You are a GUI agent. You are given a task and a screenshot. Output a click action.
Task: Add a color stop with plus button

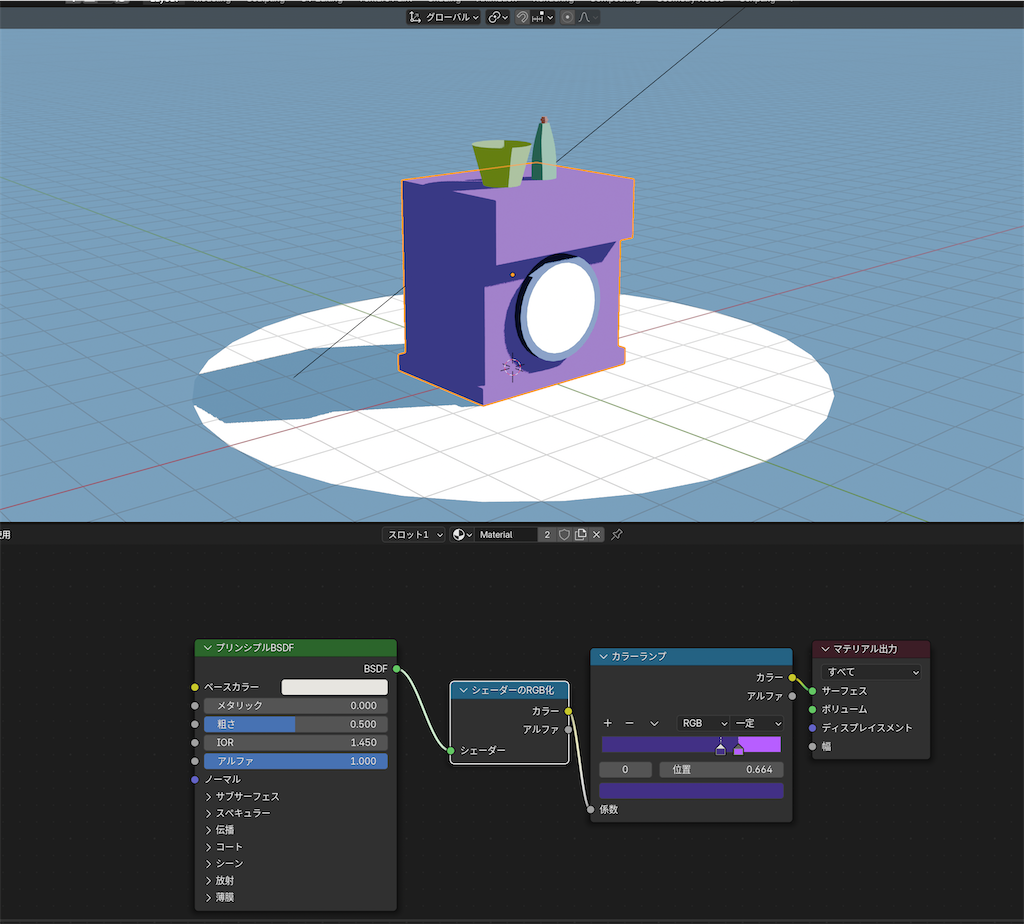point(608,724)
